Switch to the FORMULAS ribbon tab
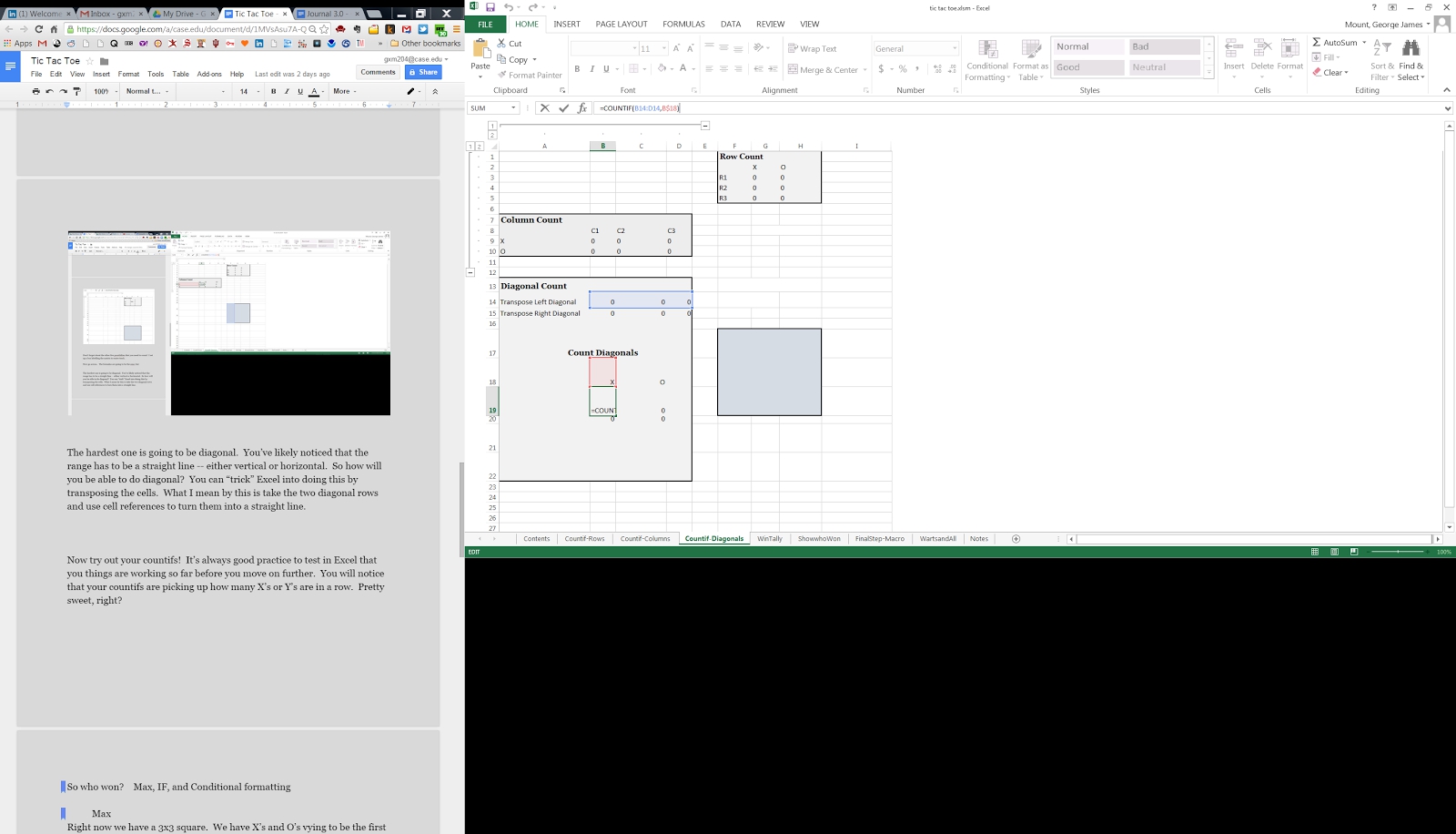Viewport: 1456px width, 834px height. pos(683,25)
